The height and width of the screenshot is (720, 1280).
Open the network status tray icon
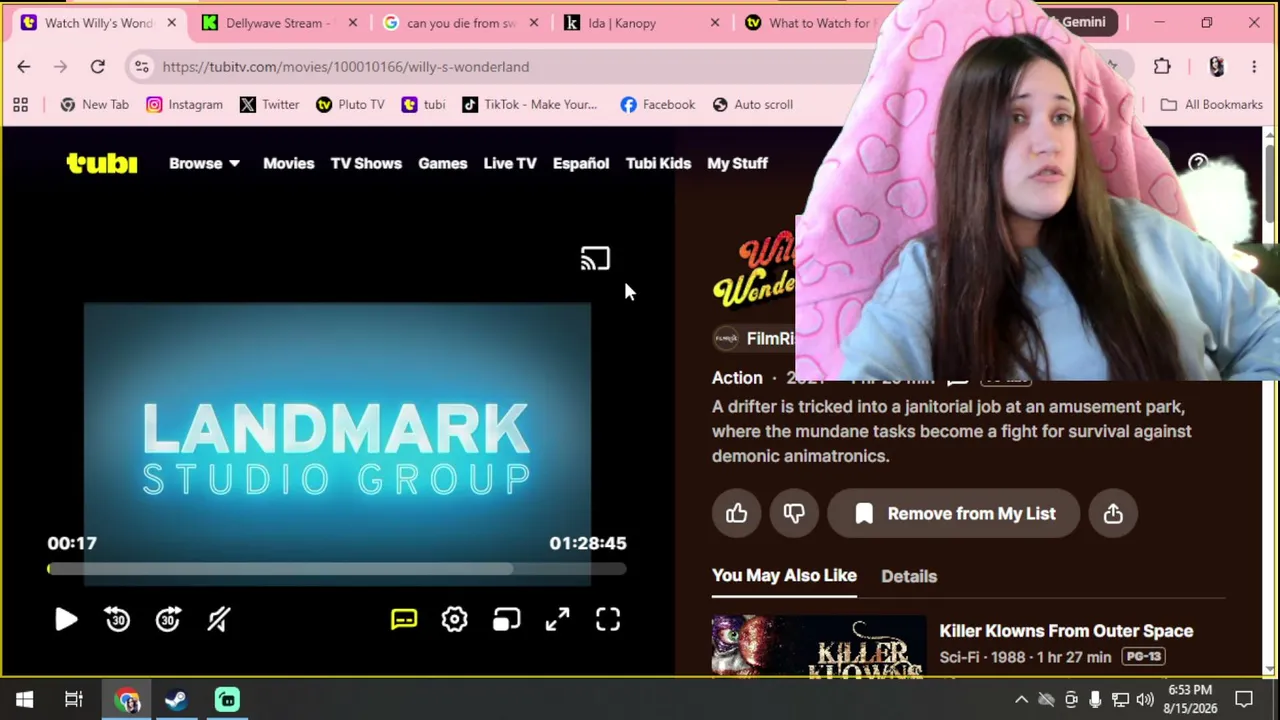1120,700
